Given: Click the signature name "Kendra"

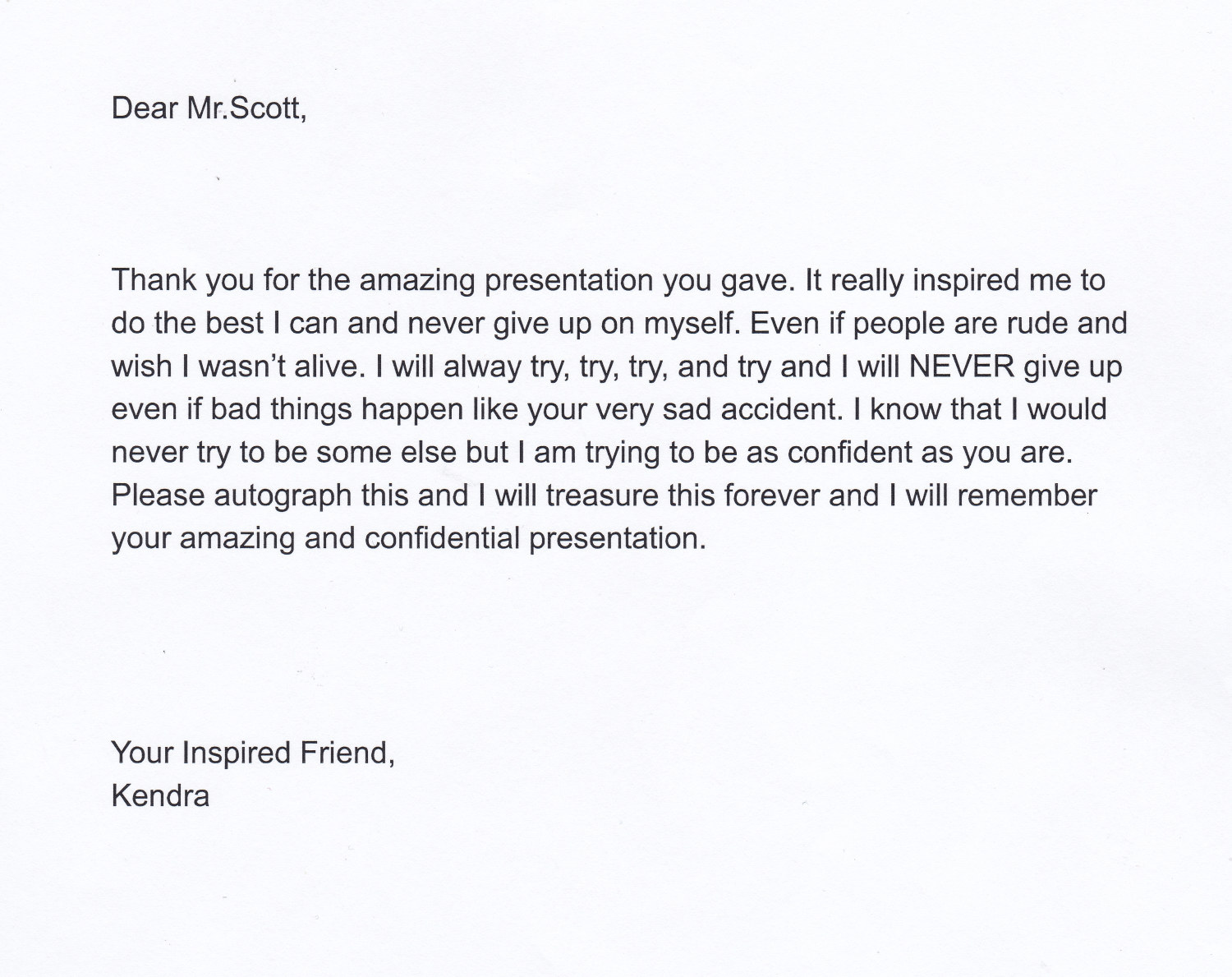Looking at the screenshot, I should 160,795.
